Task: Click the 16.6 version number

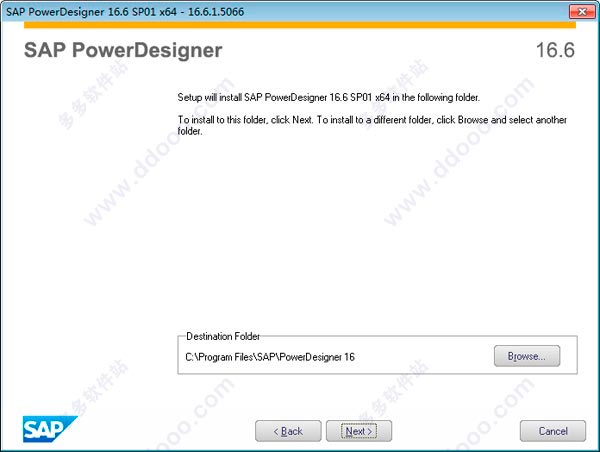Action: tap(555, 50)
